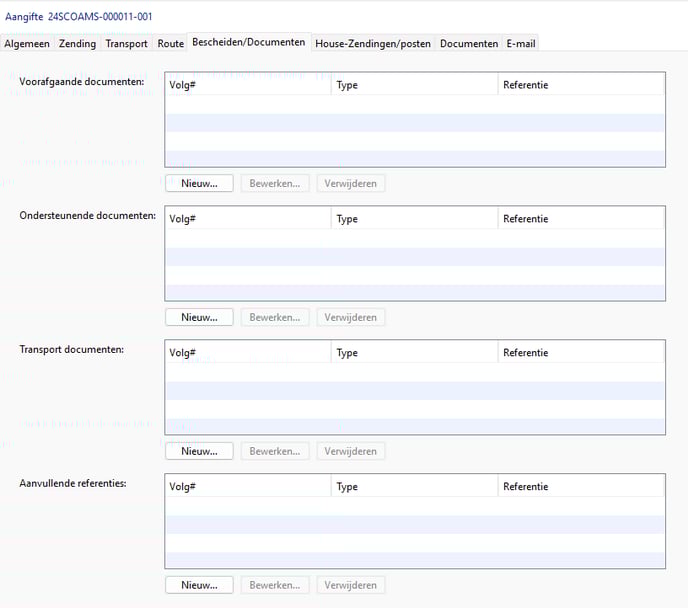Click Verwijderen under Ondersteunende documenten
Image resolution: width=688 pixels, height=608 pixels.
tap(351, 317)
